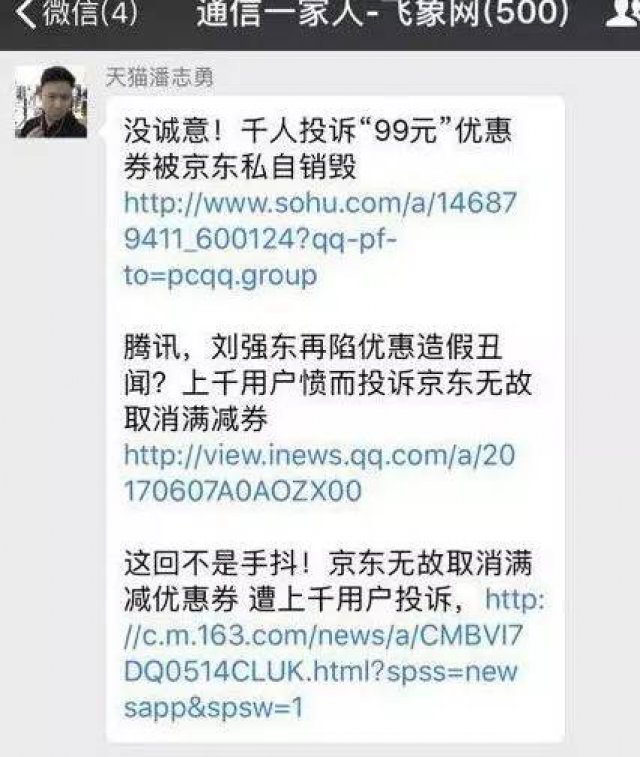The width and height of the screenshot is (640, 757).
Task: Tap text line 券被京东私自销毁
Action: pyautogui.click(x=240, y=167)
